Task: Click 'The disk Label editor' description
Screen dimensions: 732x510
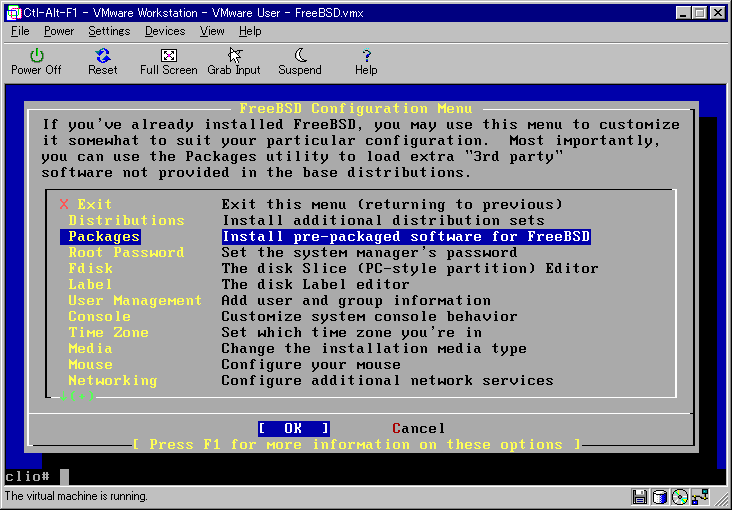Action: click(x=316, y=284)
